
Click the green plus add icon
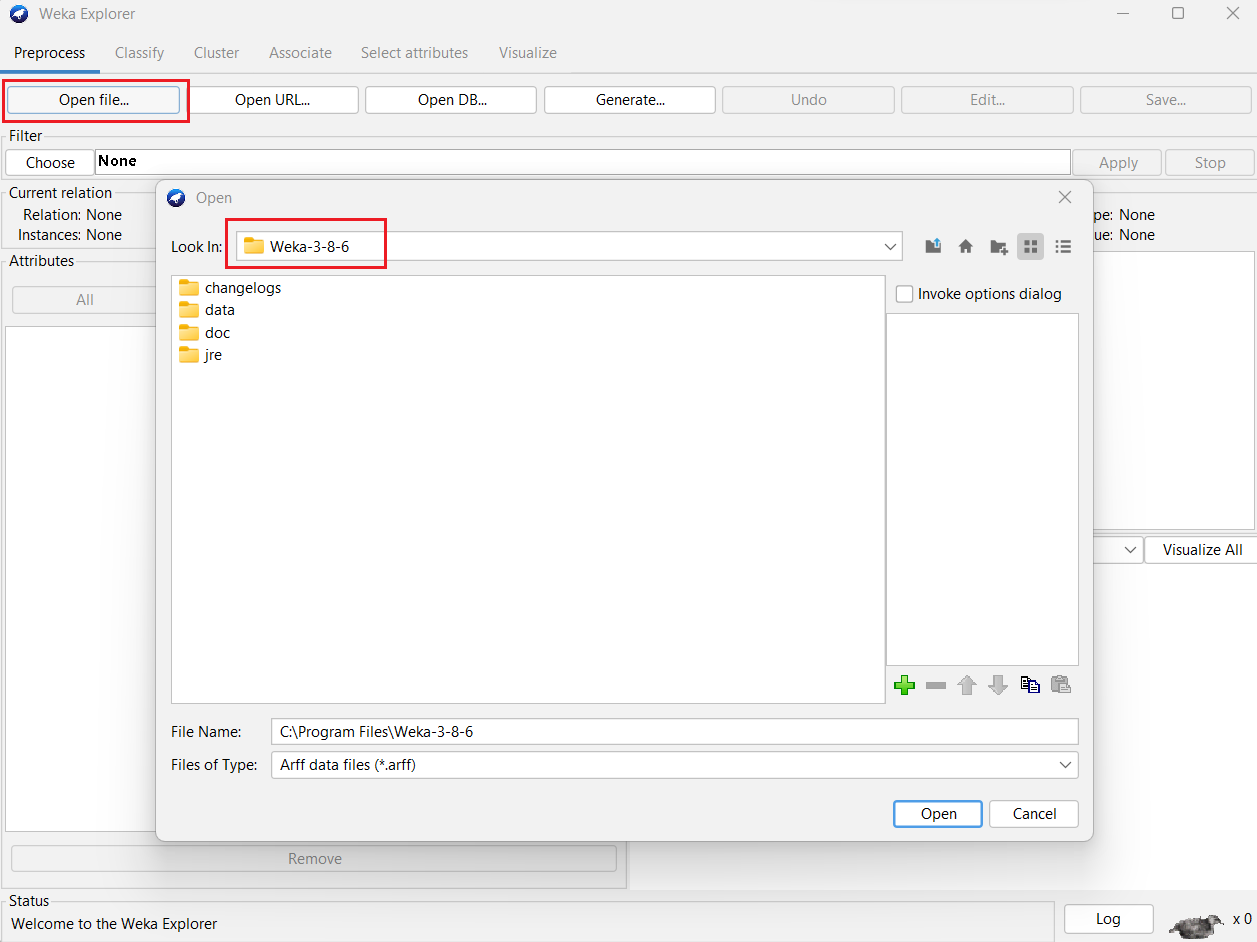point(904,685)
